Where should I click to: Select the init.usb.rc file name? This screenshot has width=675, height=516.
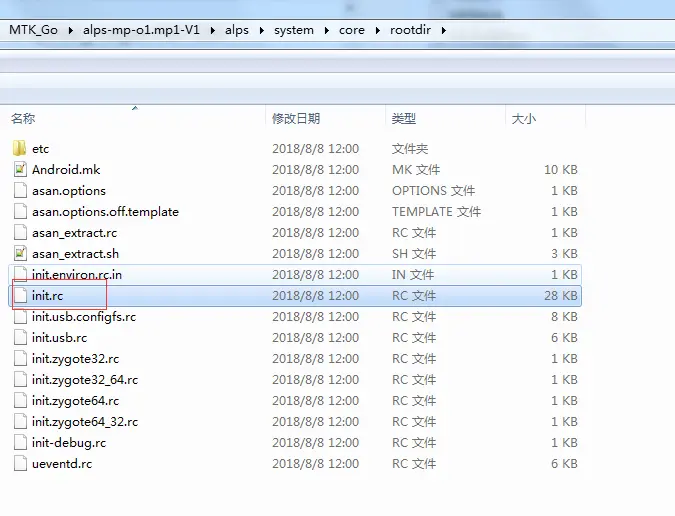click(59, 338)
